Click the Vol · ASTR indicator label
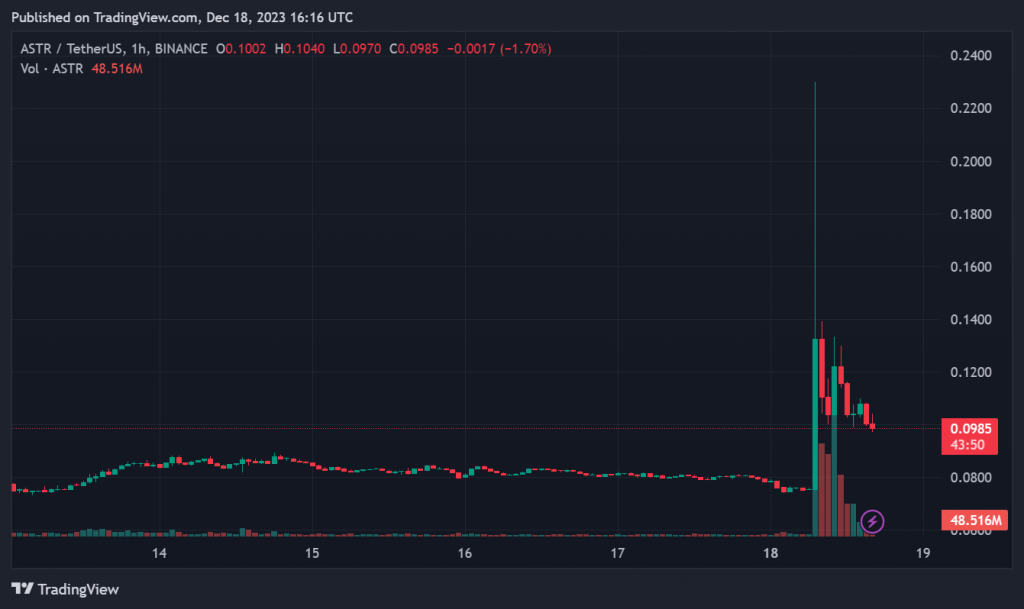Screen dimensions: 1024x609 [51, 68]
